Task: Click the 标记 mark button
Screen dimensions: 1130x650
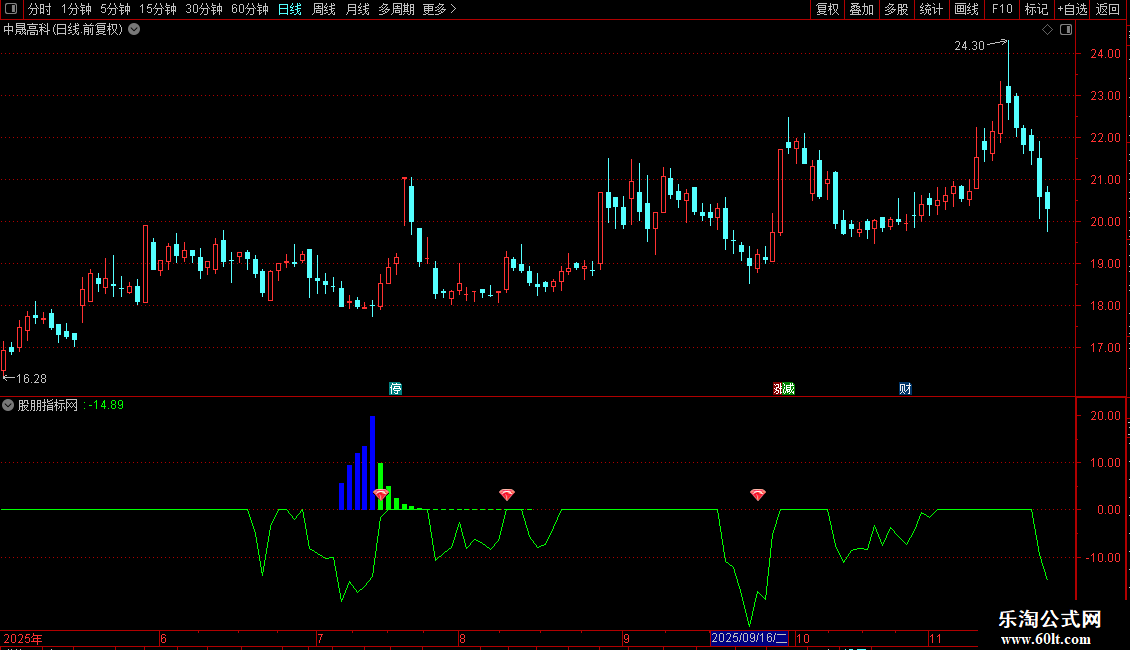Action: coord(1036,9)
